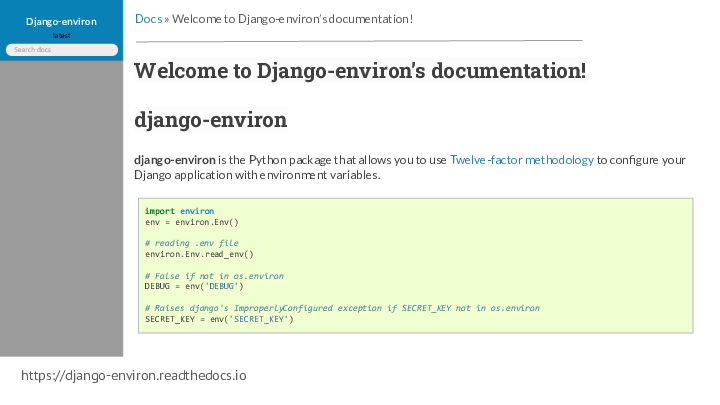Focus the Search docs input field
Viewport: 720px width, 405px height.
62,50
